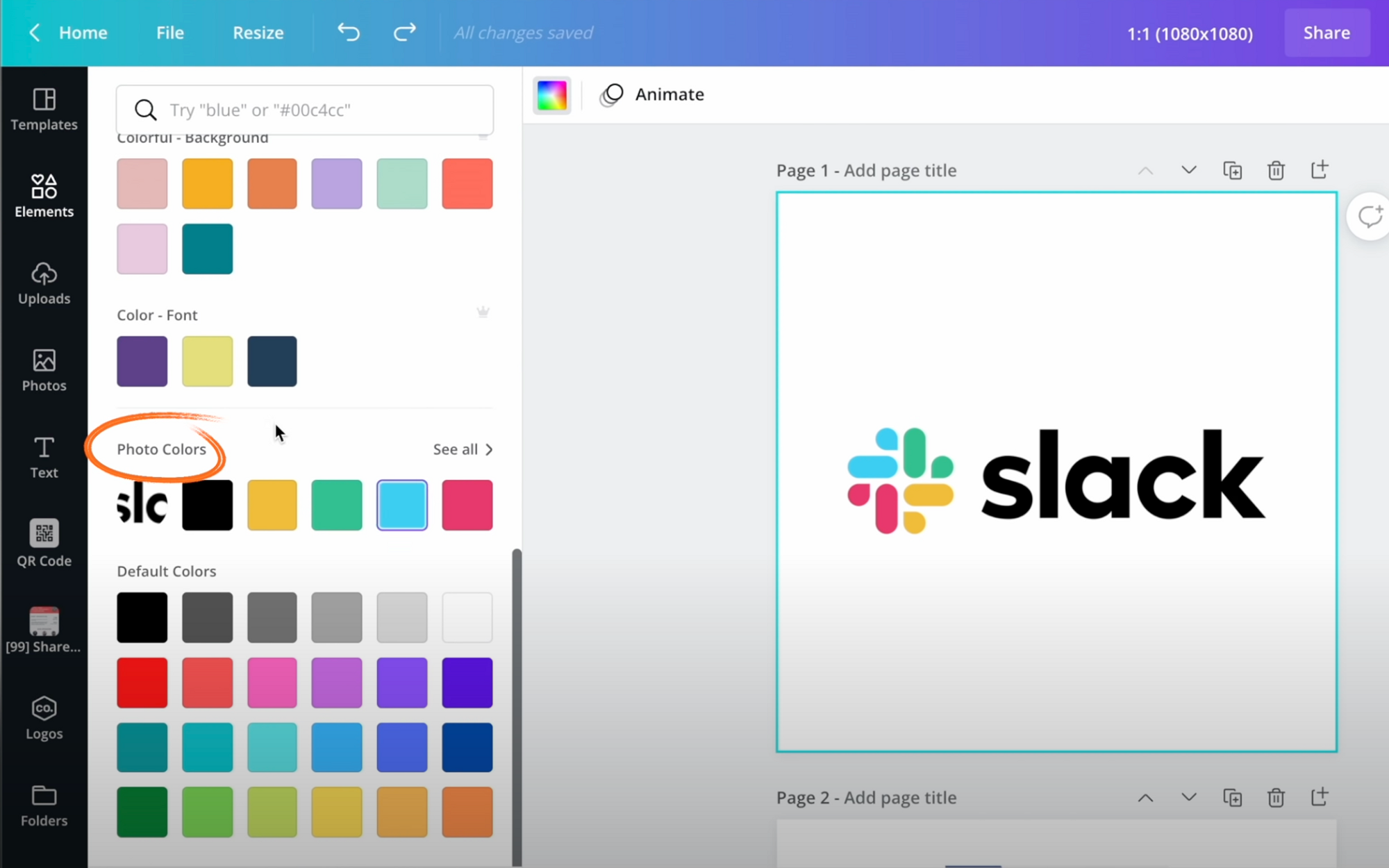Add new page after Page 2
The image size is (1389, 868).
(1319, 796)
